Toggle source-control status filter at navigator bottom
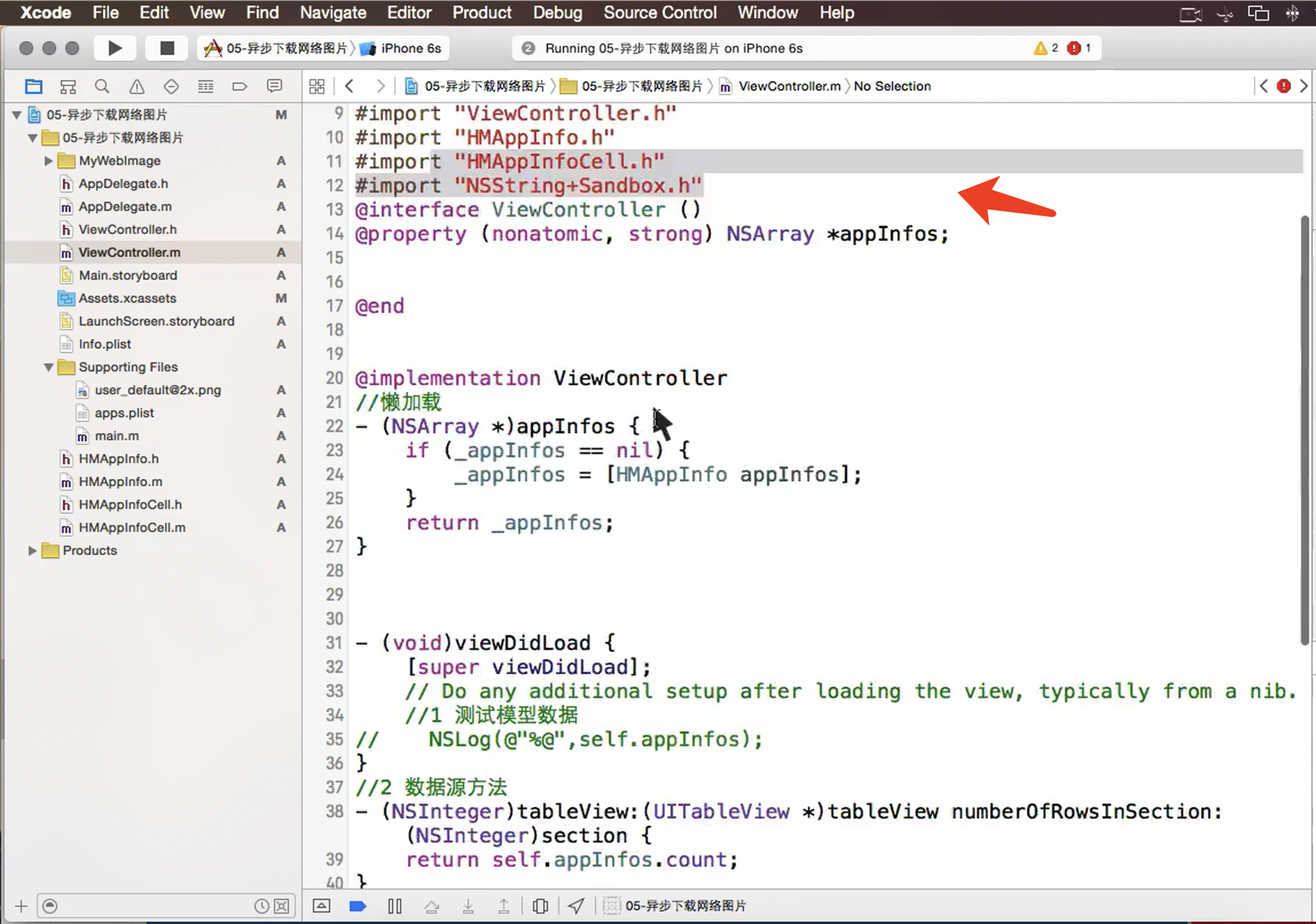Viewport: 1316px width, 924px height. pyautogui.click(x=281, y=906)
